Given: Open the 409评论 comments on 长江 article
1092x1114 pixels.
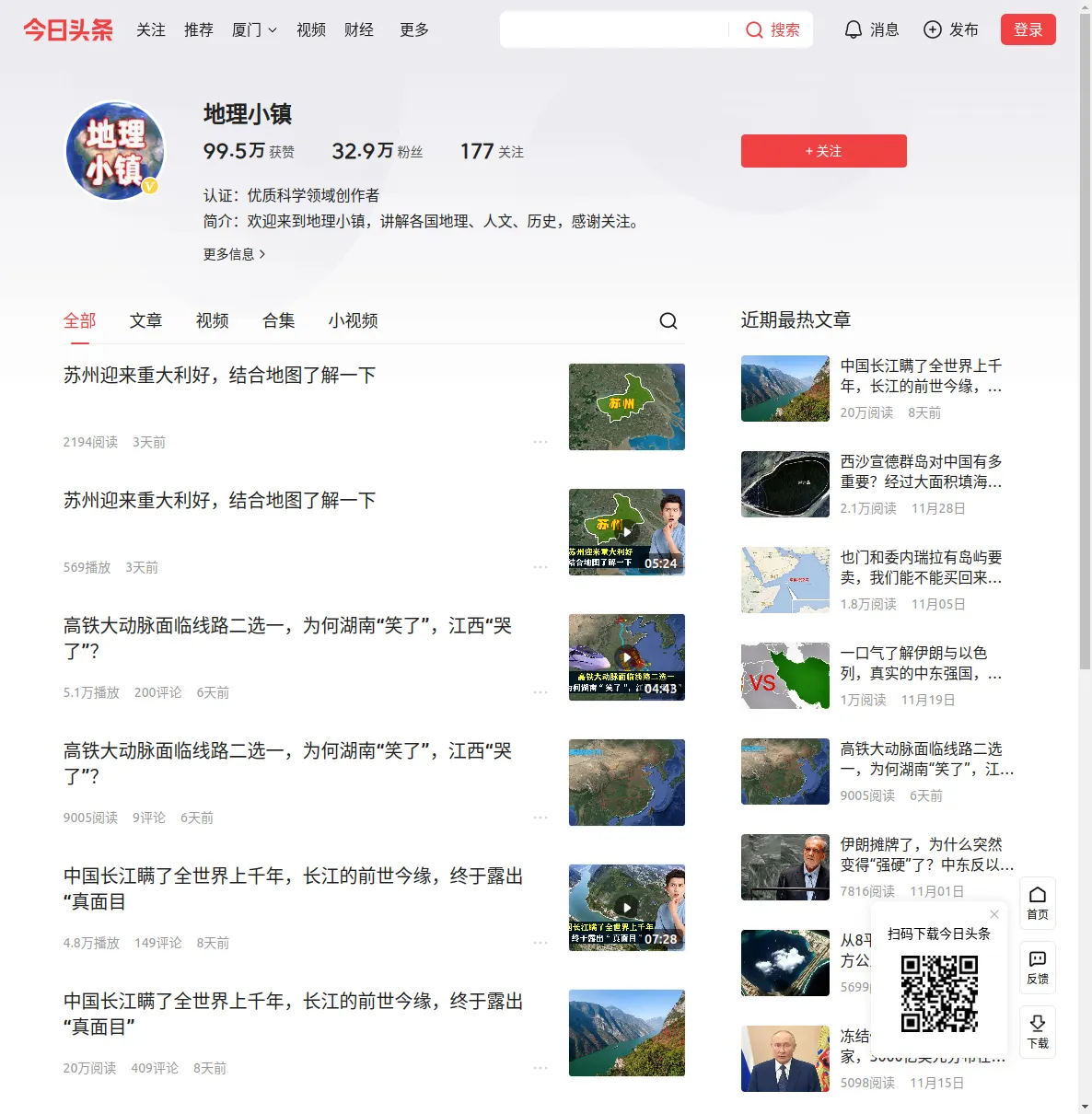Looking at the screenshot, I should tap(155, 1068).
